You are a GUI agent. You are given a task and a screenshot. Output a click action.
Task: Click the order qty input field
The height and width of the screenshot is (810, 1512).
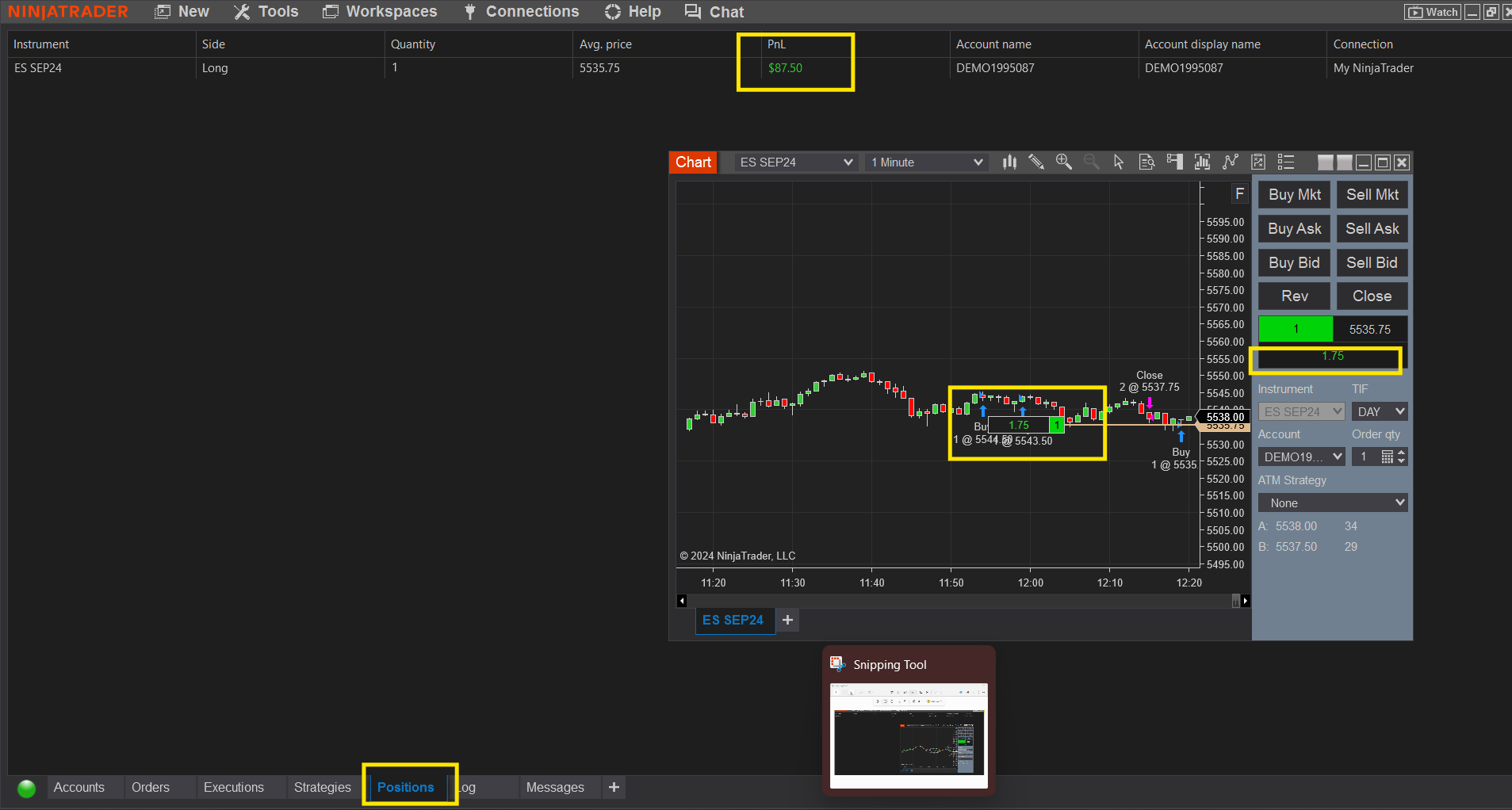coord(1366,457)
